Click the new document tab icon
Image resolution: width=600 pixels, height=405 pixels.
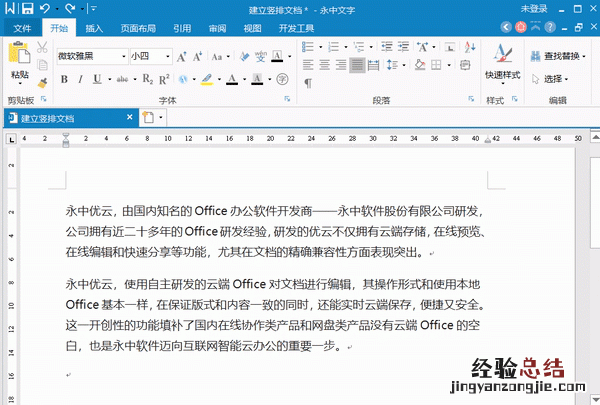click(x=148, y=117)
